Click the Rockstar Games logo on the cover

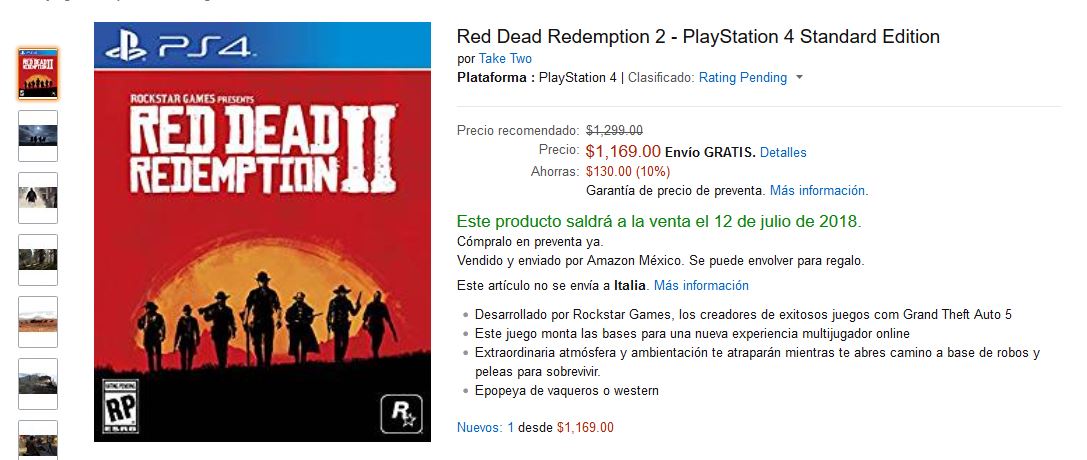[x=401, y=414]
